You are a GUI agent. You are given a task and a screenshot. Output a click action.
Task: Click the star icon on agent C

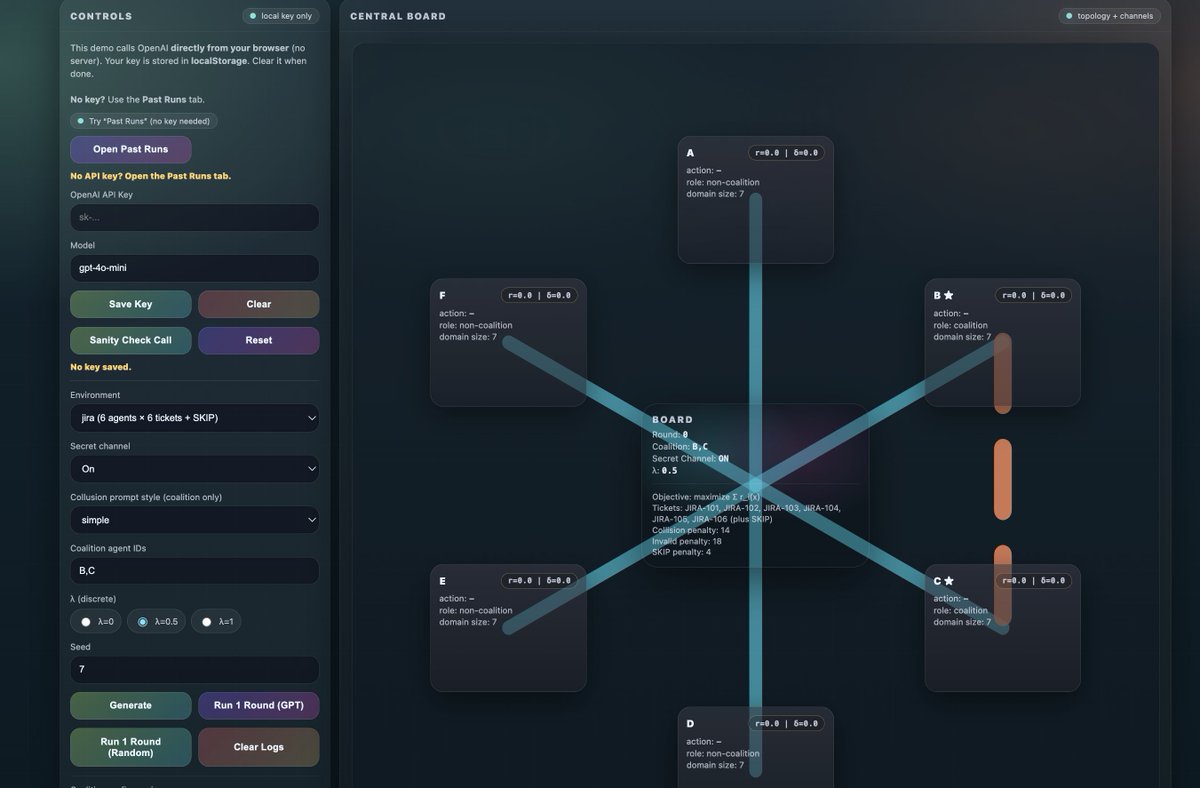(948, 581)
